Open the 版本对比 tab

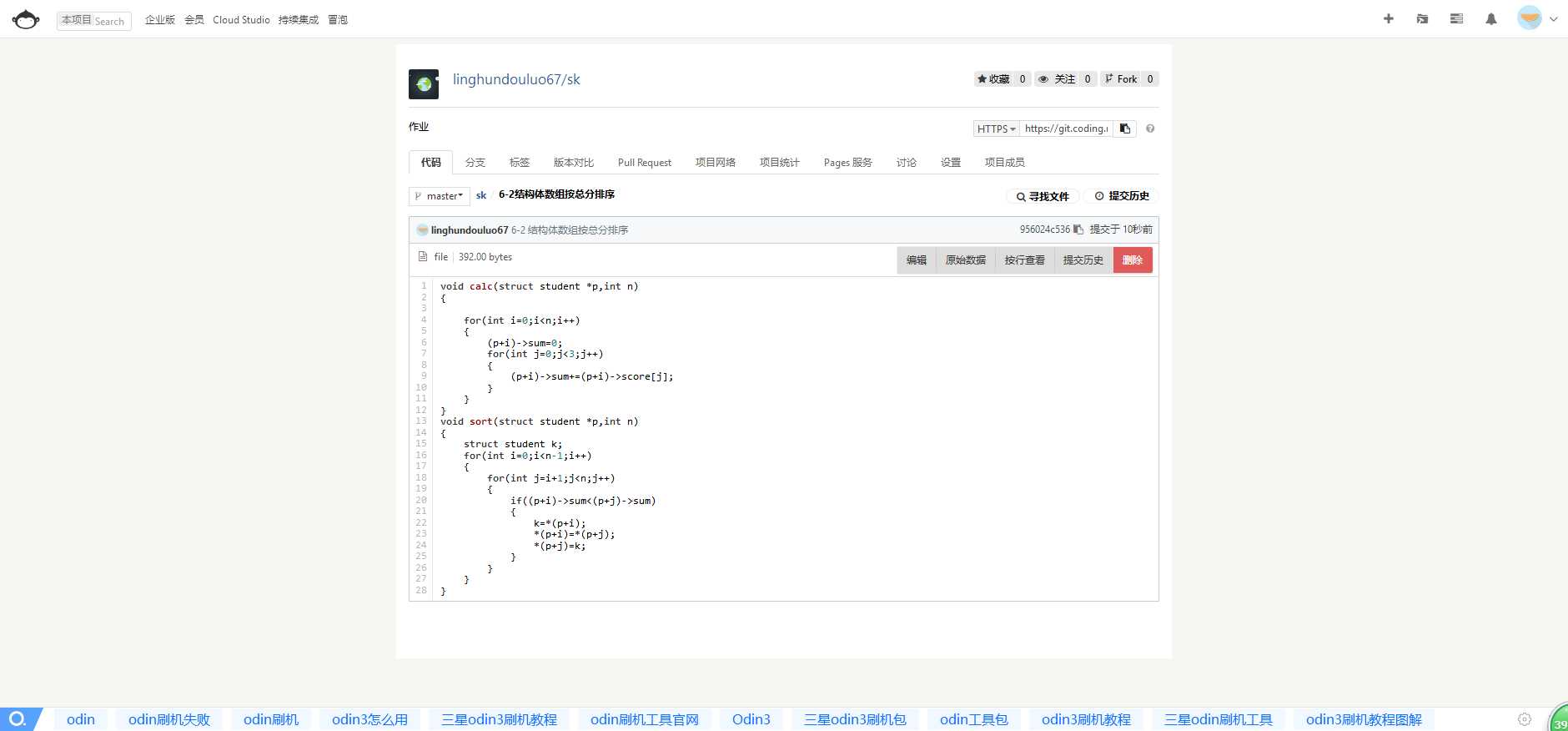pos(574,163)
